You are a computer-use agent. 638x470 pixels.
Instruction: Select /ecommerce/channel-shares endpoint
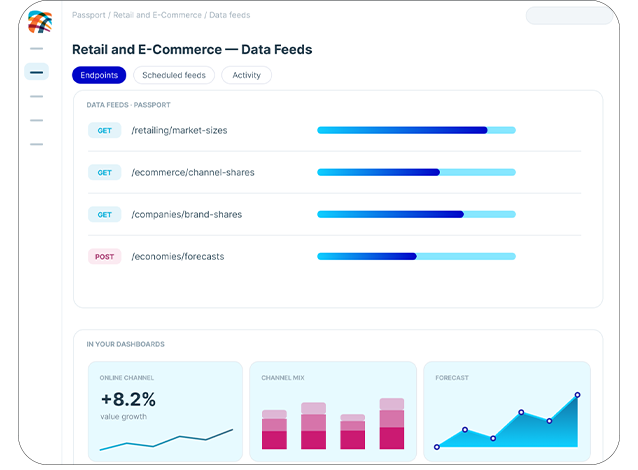point(193,173)
